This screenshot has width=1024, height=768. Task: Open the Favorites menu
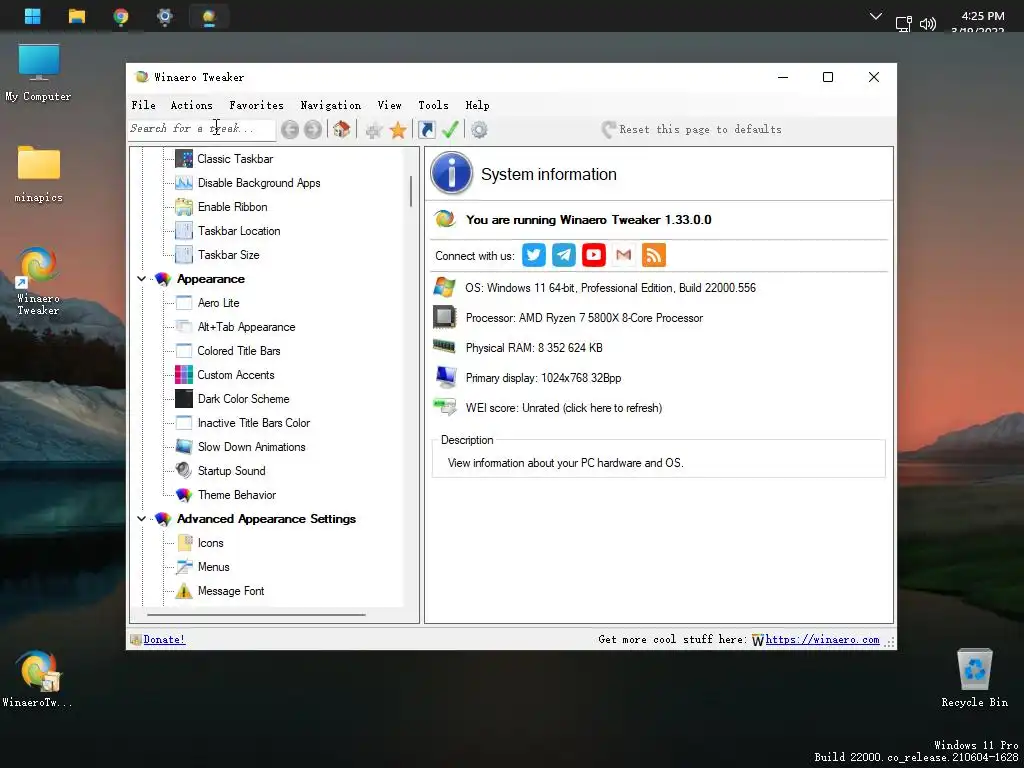point(257,105)
